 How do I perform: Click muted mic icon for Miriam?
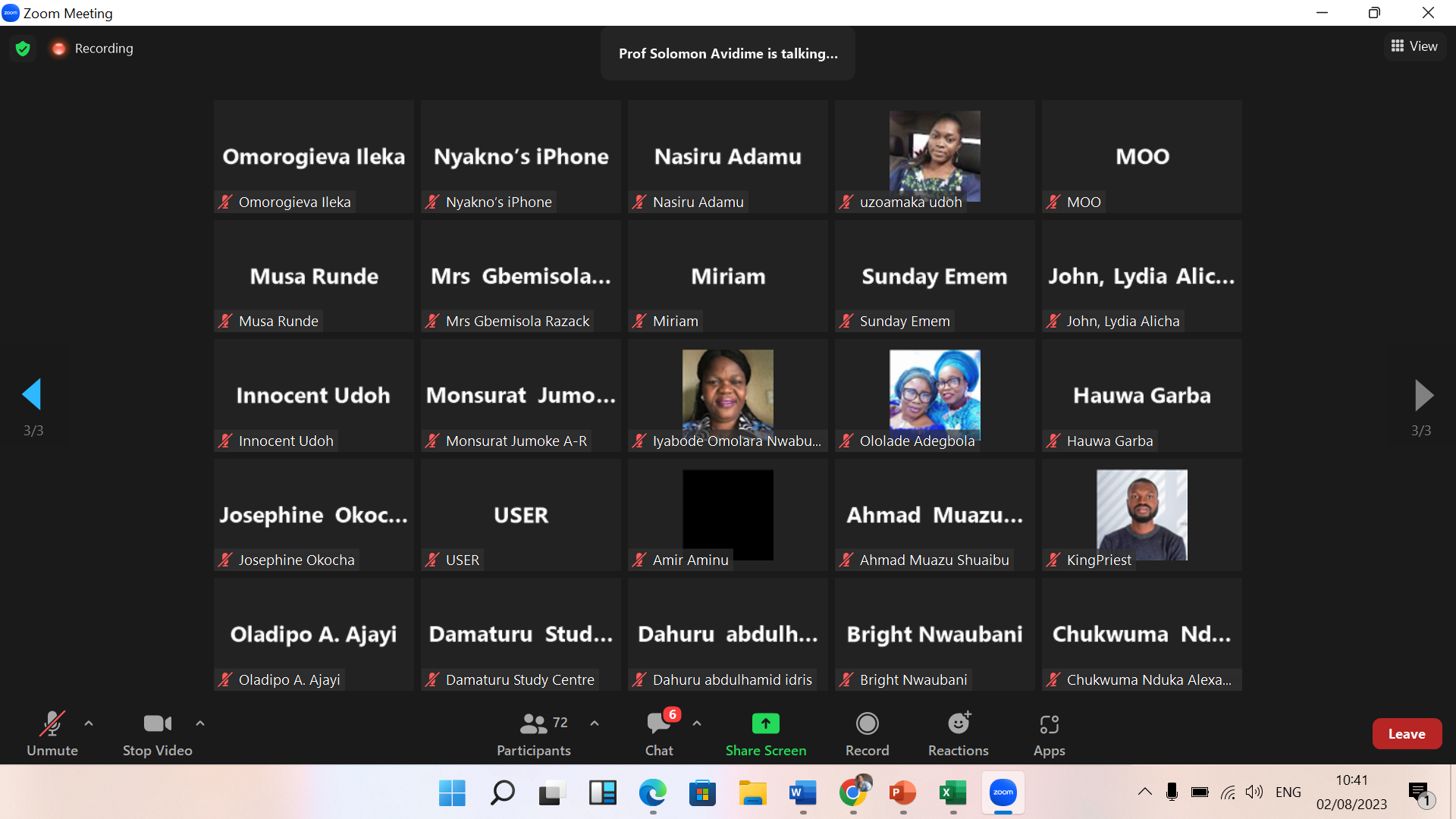click(639, 321)
